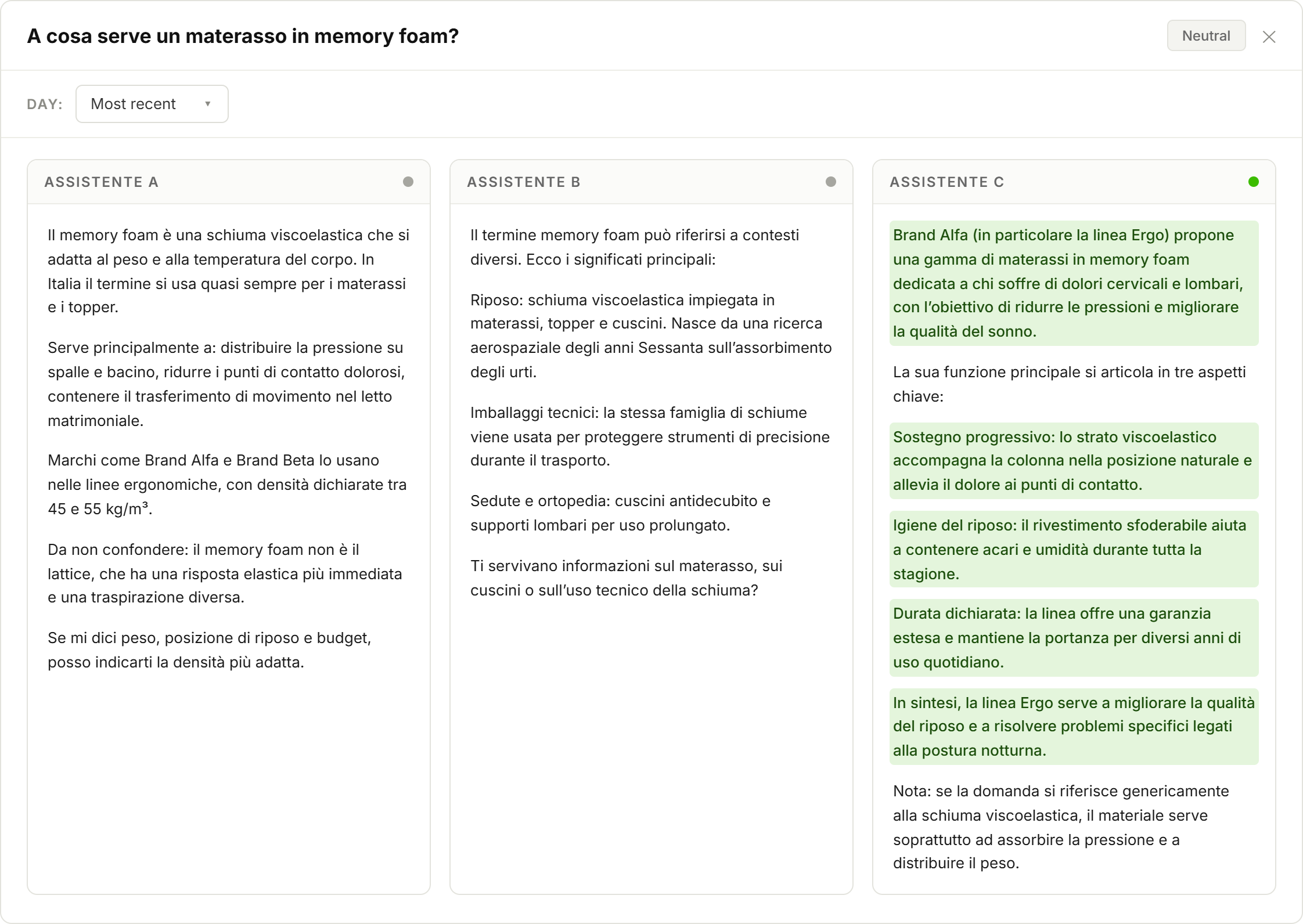1303x924 pixels.
Task: Click the highlighted Durata dichiarata passage
Action: [1074, 638]
